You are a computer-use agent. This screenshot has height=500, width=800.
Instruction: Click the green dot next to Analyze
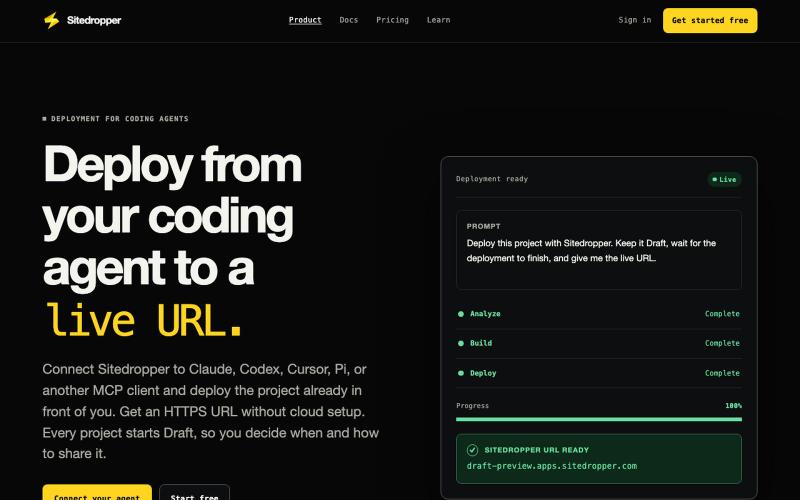click(461, 314)
